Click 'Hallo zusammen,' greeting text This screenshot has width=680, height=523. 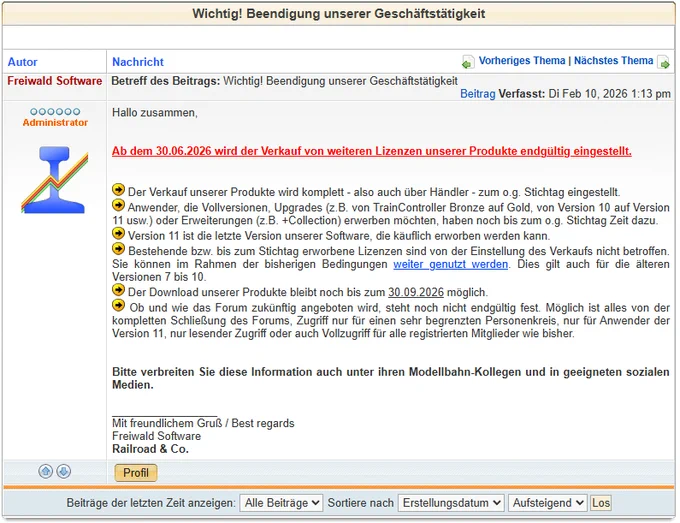click(155, 113)
